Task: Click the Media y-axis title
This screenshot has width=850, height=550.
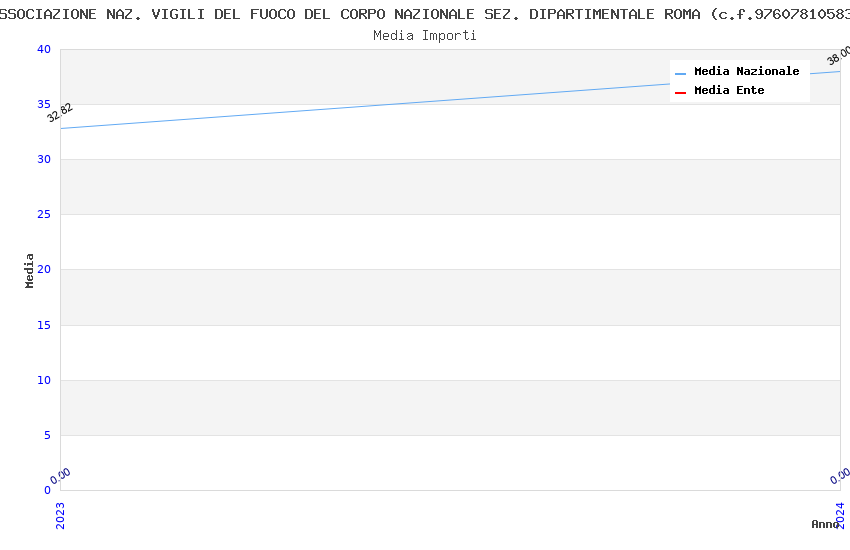Action: click(29, 271)
